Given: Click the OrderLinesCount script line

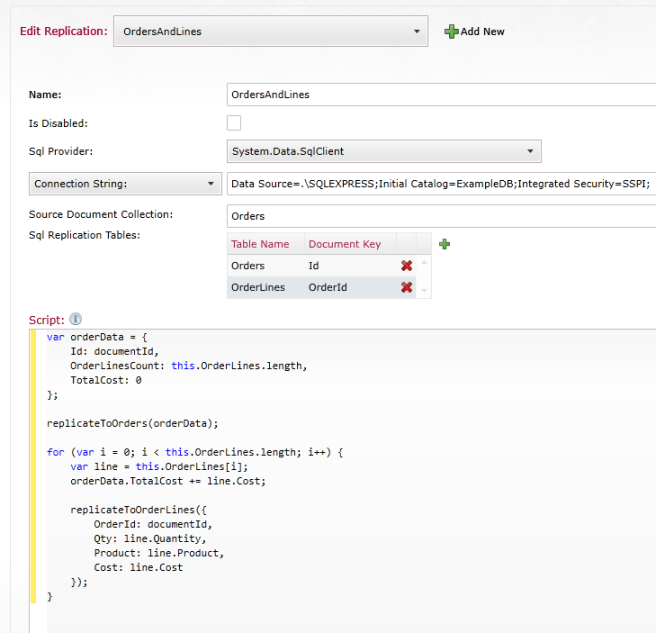Looking at the screenshot, I should tap(189, 366).
